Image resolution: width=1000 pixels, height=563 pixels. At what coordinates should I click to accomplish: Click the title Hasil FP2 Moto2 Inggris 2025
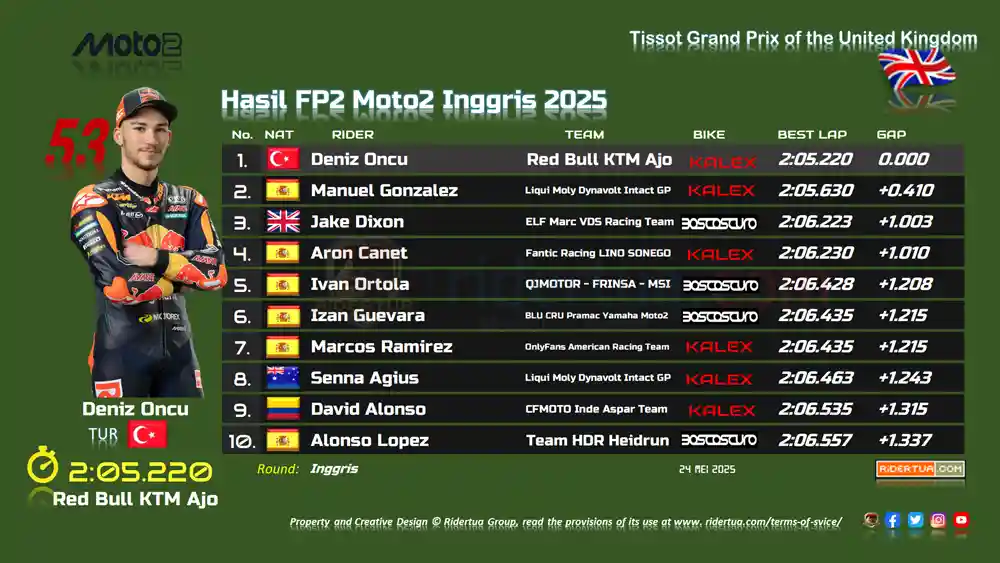[x=414, y=101]
